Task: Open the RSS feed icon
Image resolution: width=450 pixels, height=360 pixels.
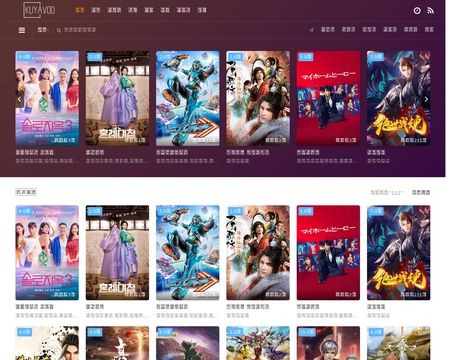Action: (431, 11)
